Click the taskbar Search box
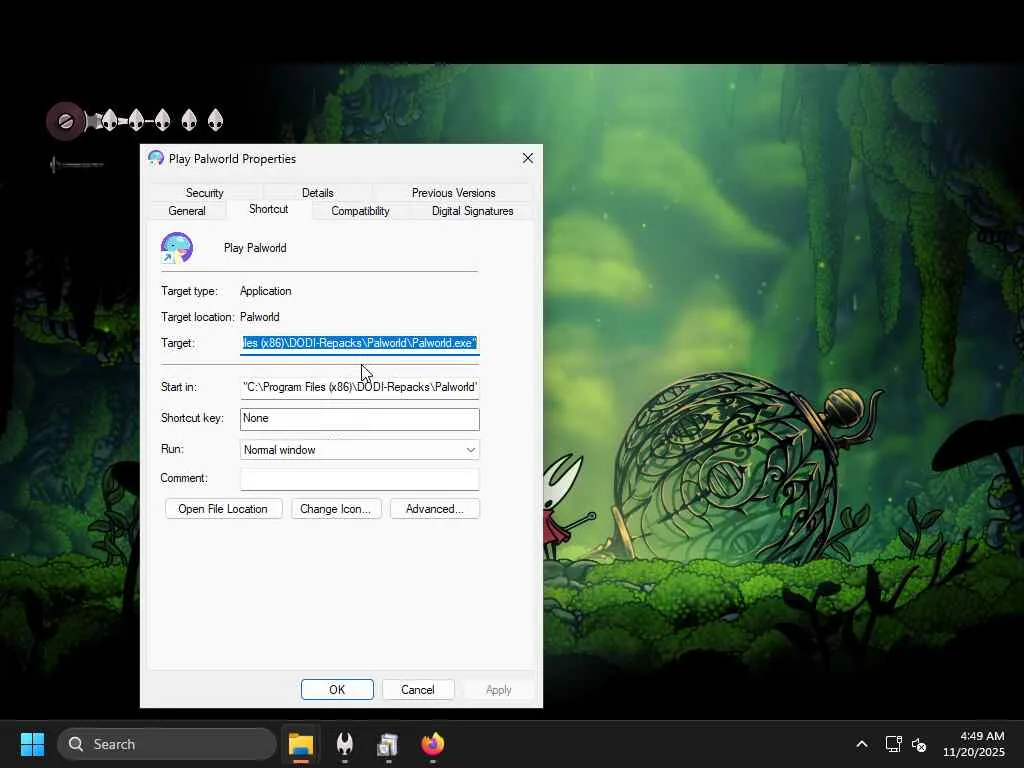Screen dimensions: 1024x768 167,744
